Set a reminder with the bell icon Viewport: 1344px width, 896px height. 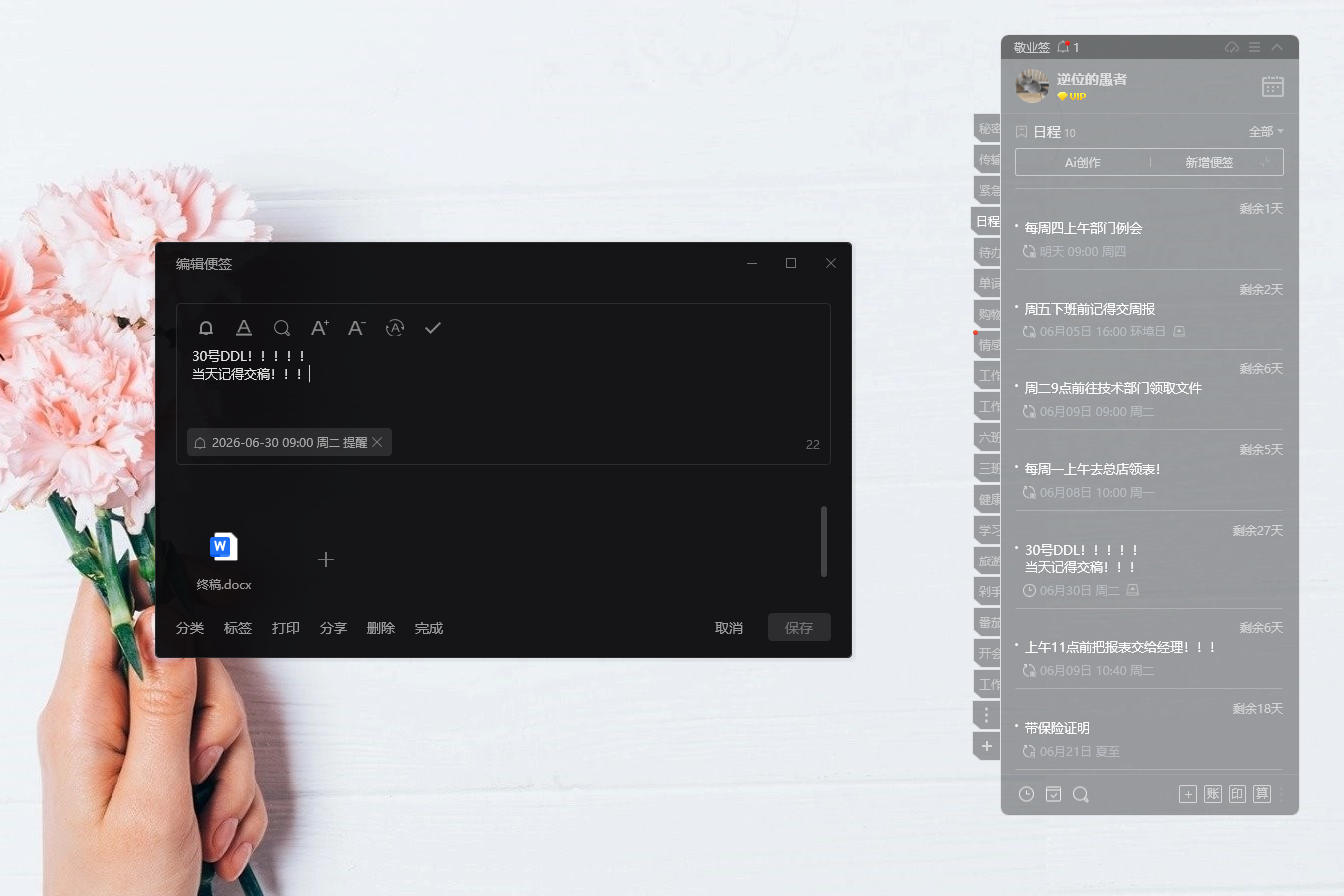[206, 328]
